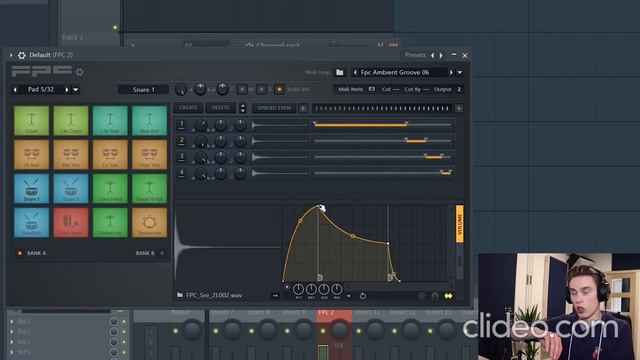Toggle green LED on FPC 2 mixer insert
Screen dimensions: 640x360
[323, 331]
